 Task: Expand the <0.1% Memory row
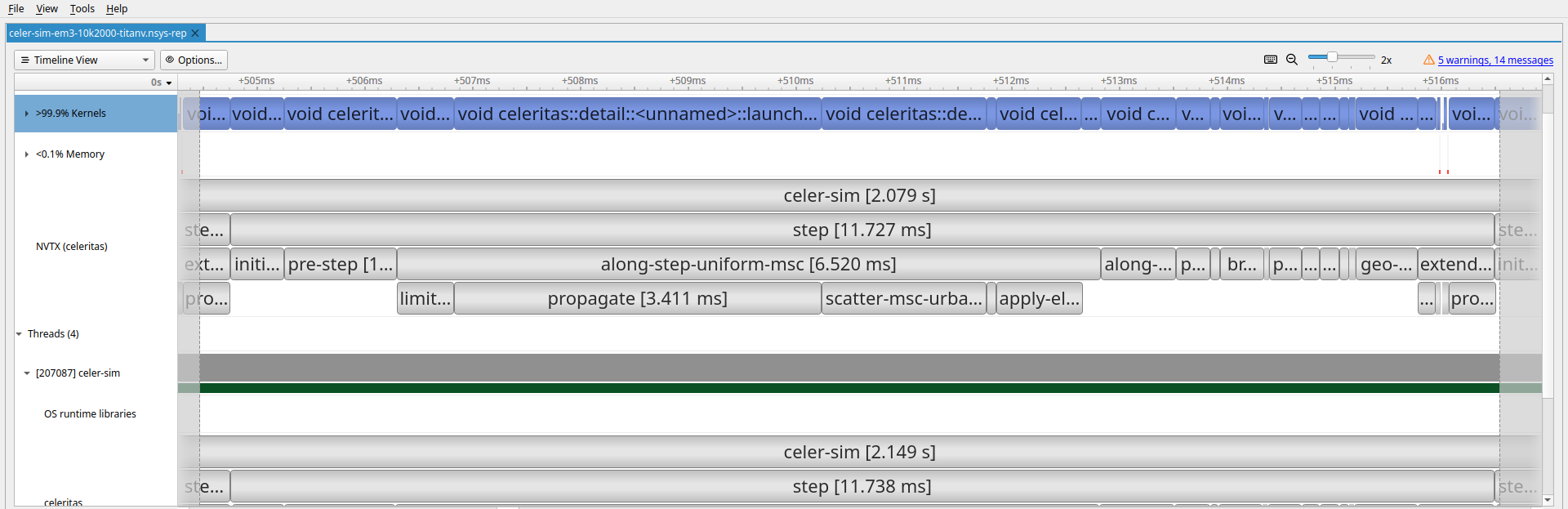(x=27, y=154)
